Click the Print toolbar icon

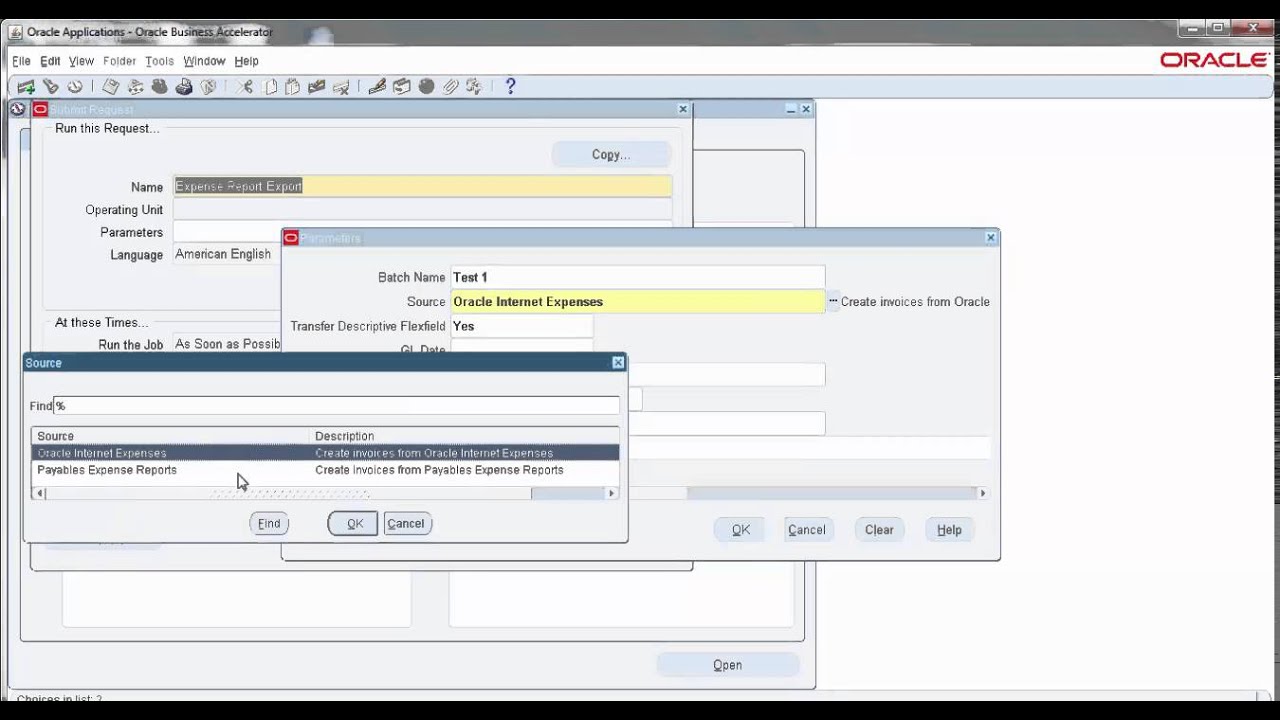click(184, 87)
